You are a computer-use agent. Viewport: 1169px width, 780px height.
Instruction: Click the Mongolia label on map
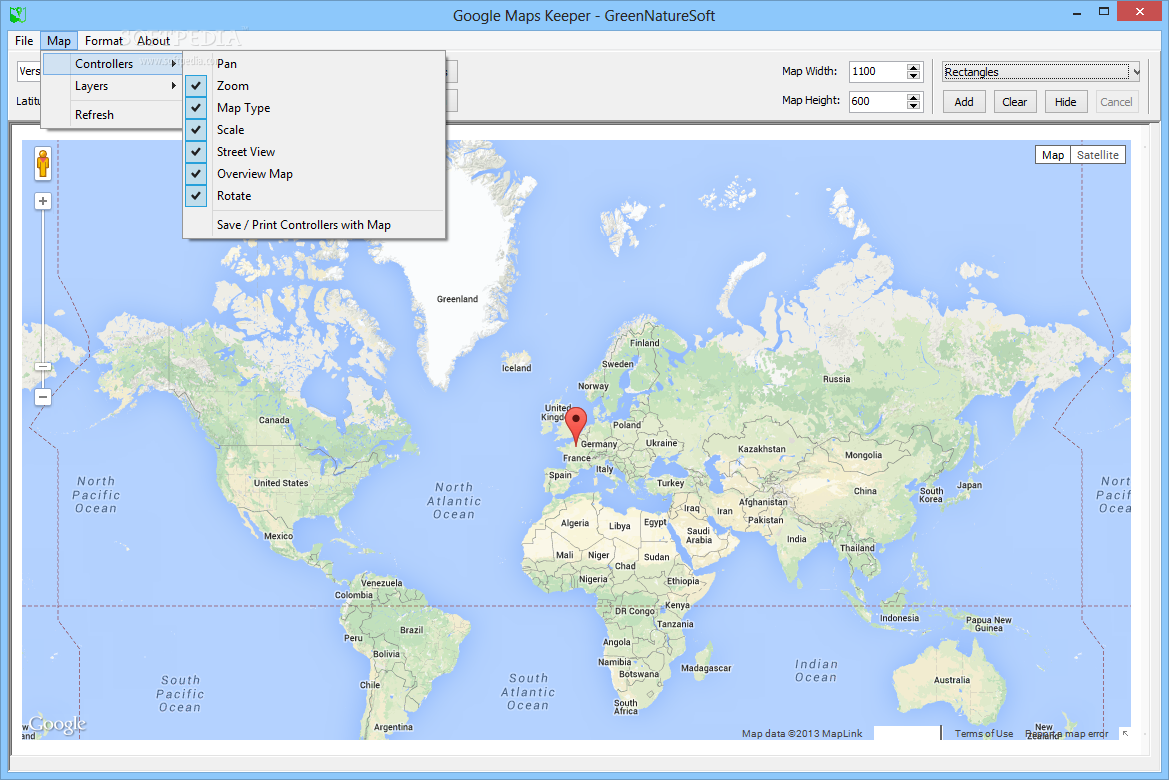[x=863, y=455]
